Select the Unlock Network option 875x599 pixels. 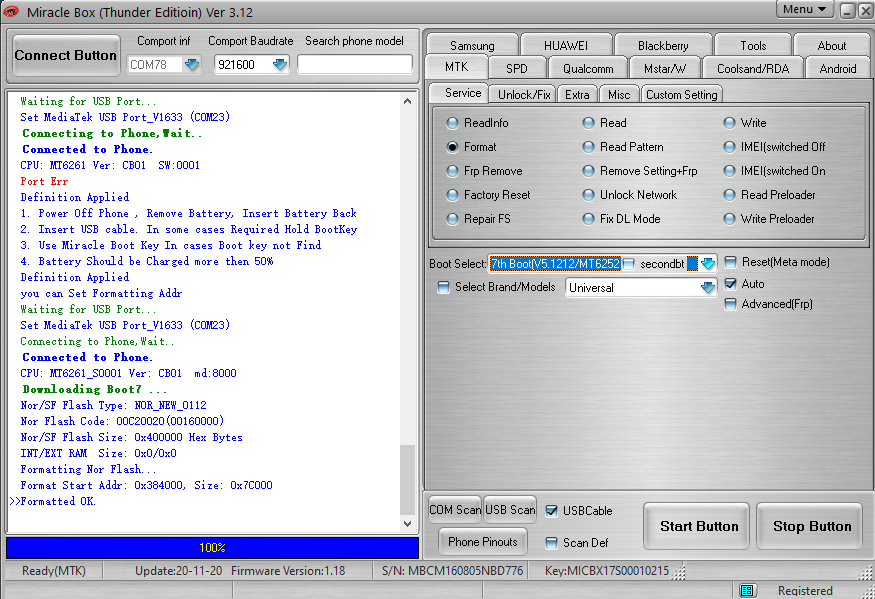(588, 195)
